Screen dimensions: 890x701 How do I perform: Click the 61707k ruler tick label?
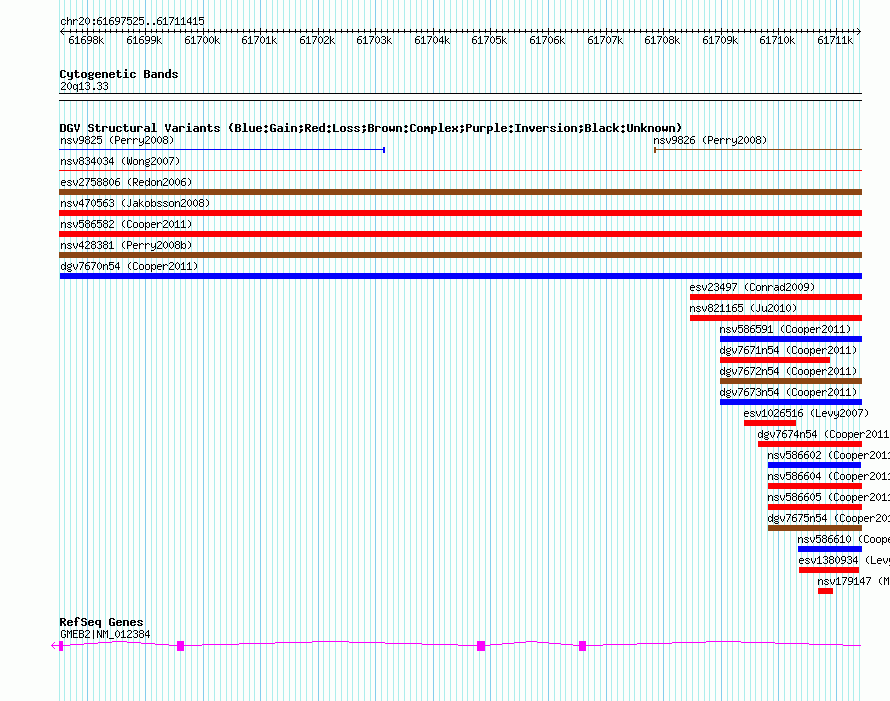(605, 40)
